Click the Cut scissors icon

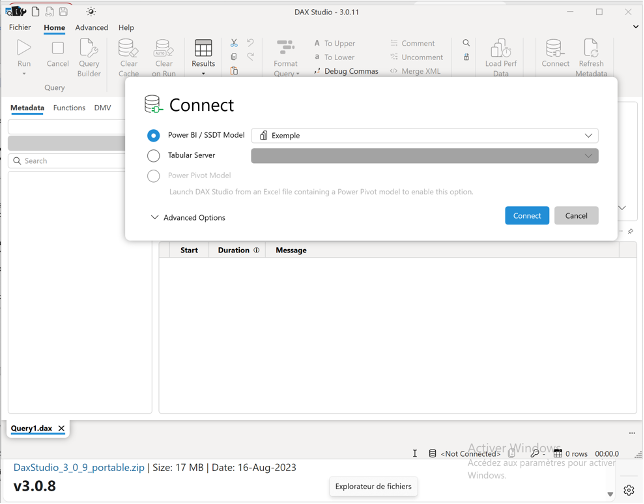[234, 43]
